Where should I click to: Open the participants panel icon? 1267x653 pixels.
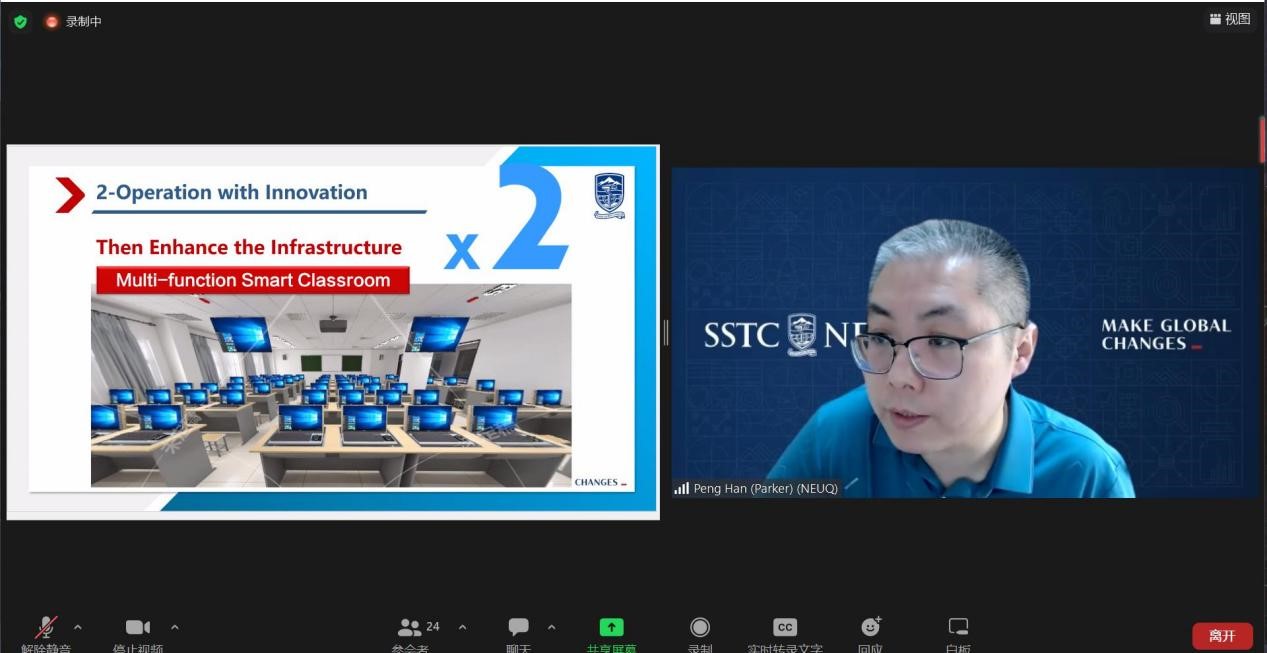[x=410, y=628]
